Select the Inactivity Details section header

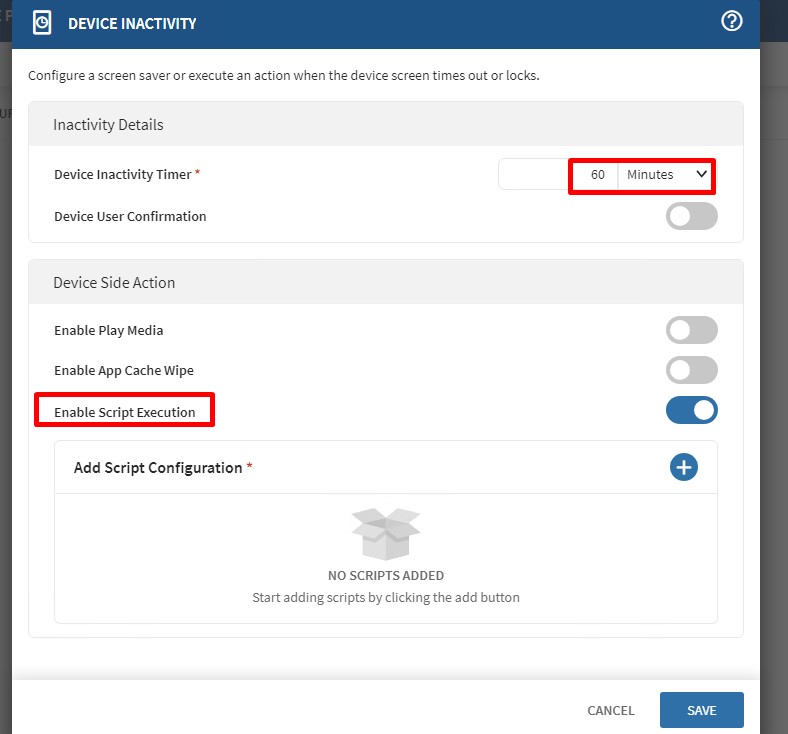point(108,125)
